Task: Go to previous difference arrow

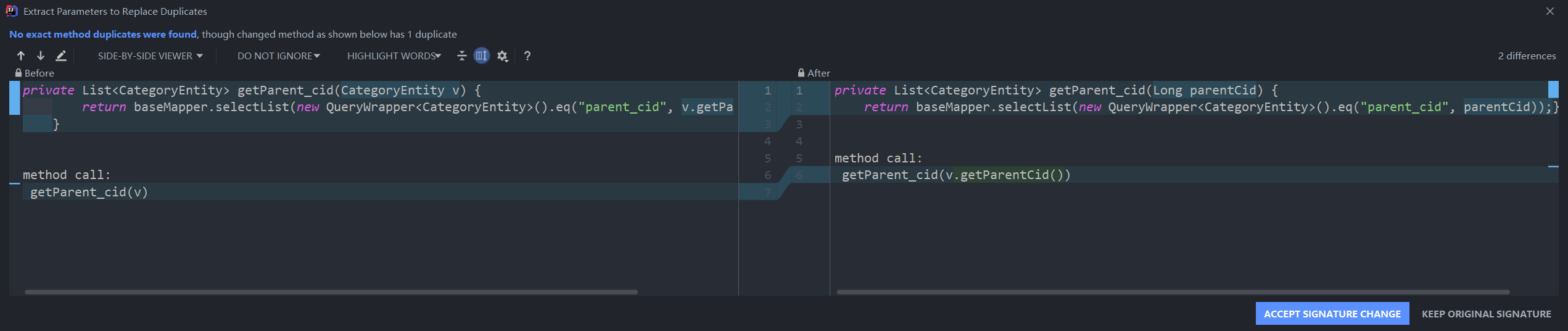Action: click(x=21, y=56)
